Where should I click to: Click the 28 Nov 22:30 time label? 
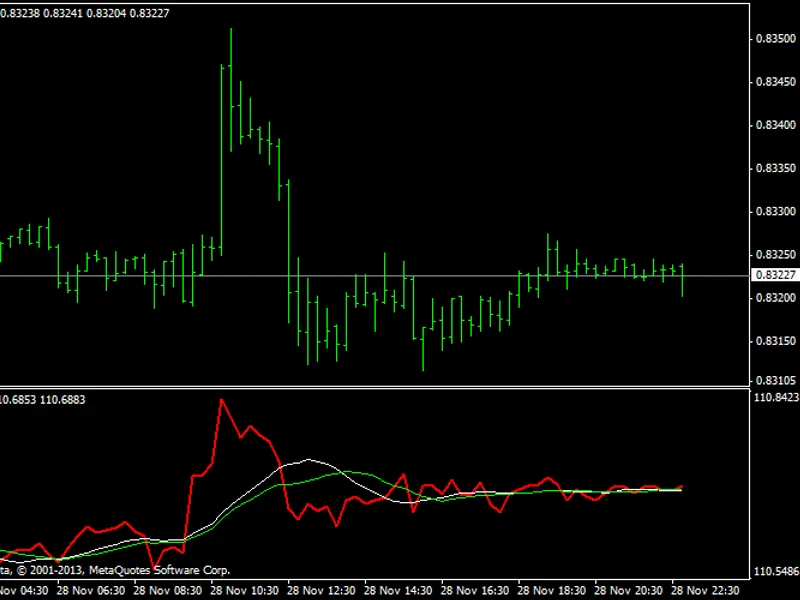click(x=705, y=591)
